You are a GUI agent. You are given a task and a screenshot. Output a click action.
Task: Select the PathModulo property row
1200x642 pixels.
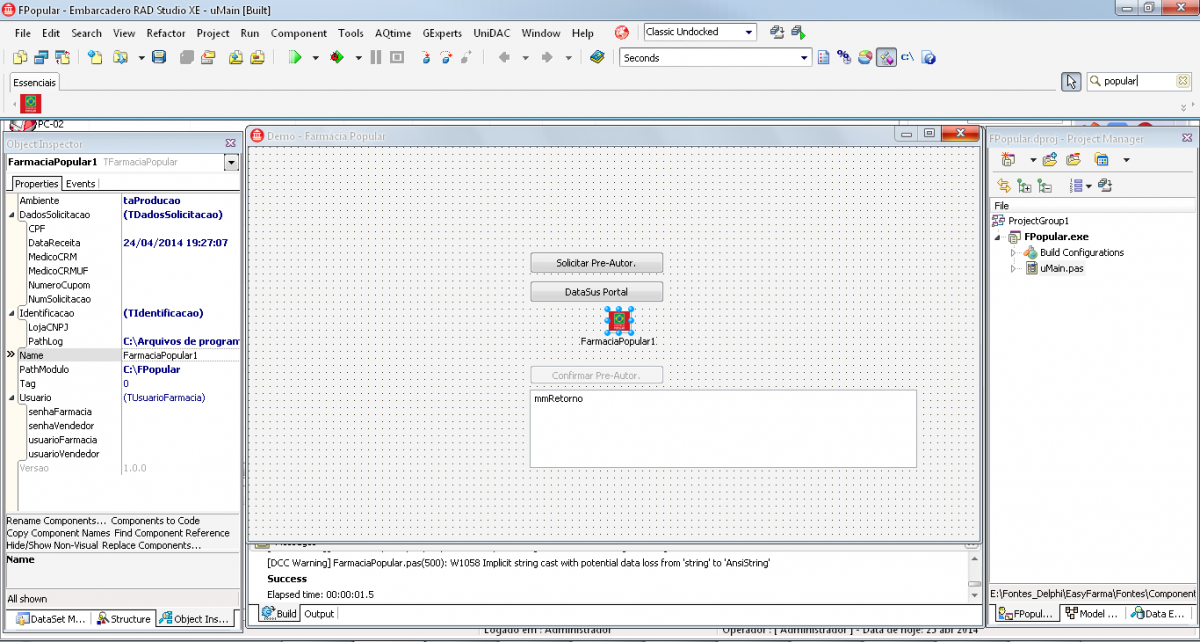123,369
